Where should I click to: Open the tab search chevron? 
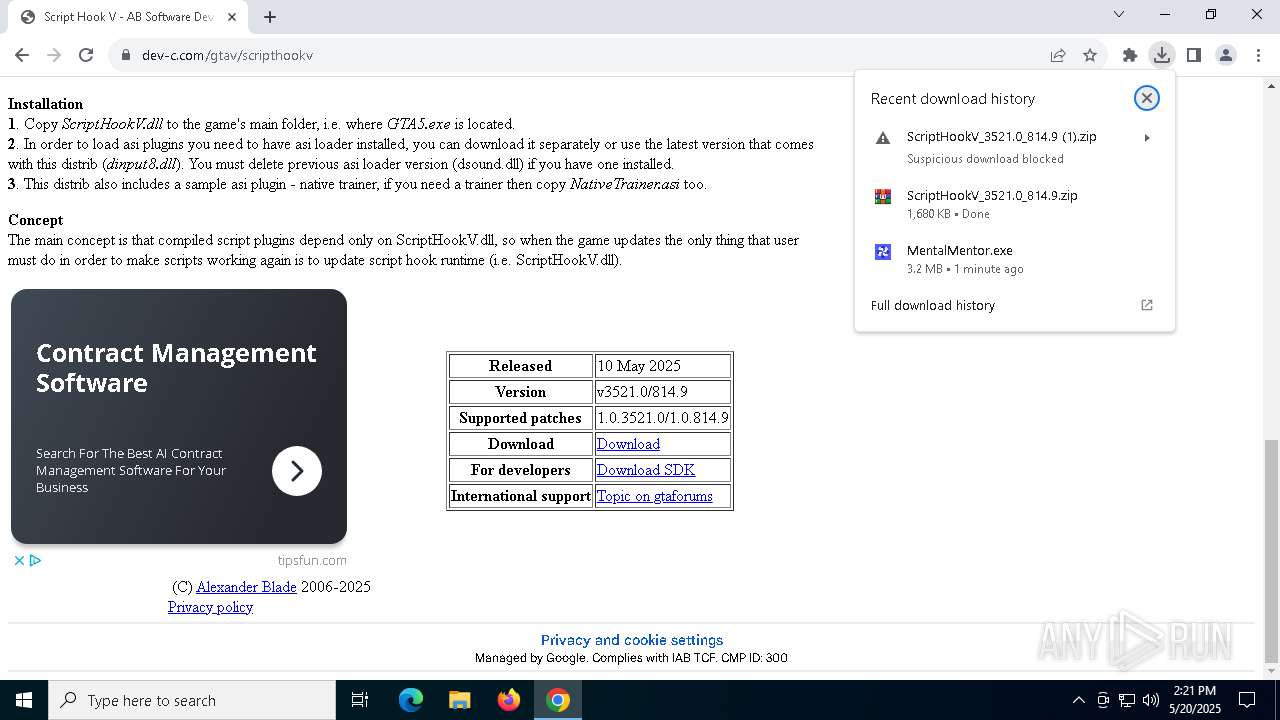pyautogui.click(x=1119, y=15)
